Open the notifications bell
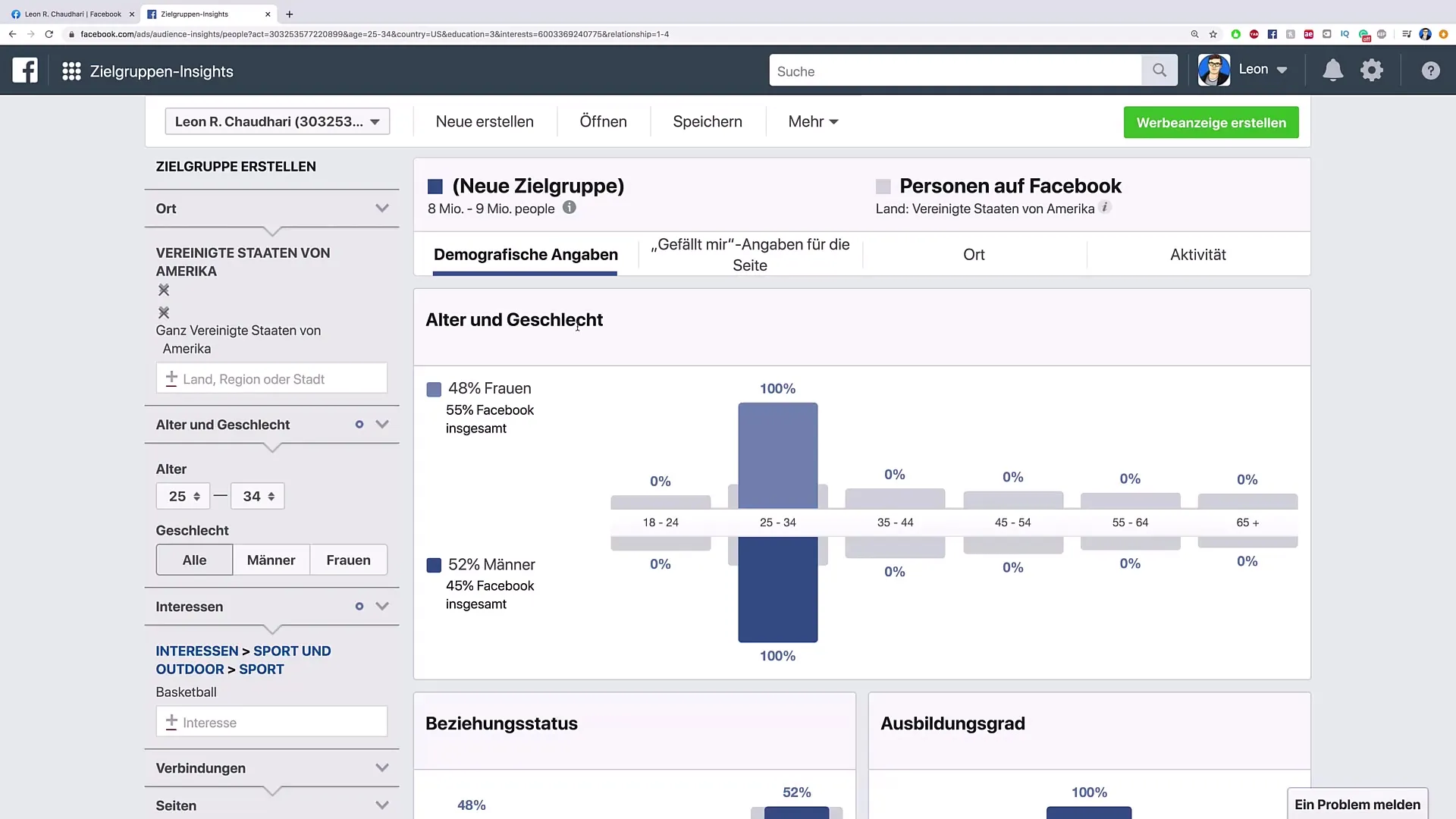Viewport: 1456px width, 819px height. 1332,71
